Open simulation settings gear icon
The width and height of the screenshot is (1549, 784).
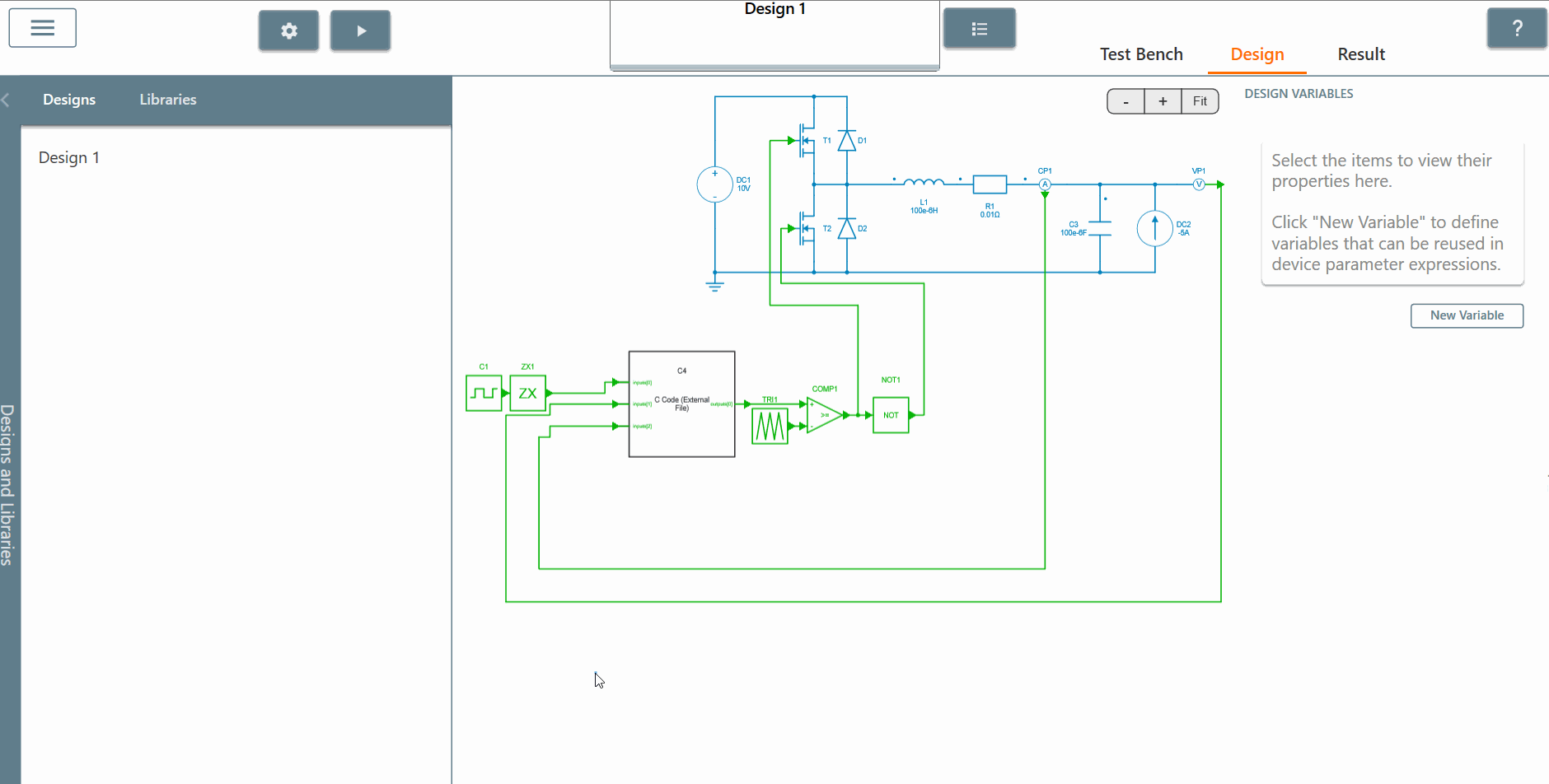[288, 31]
